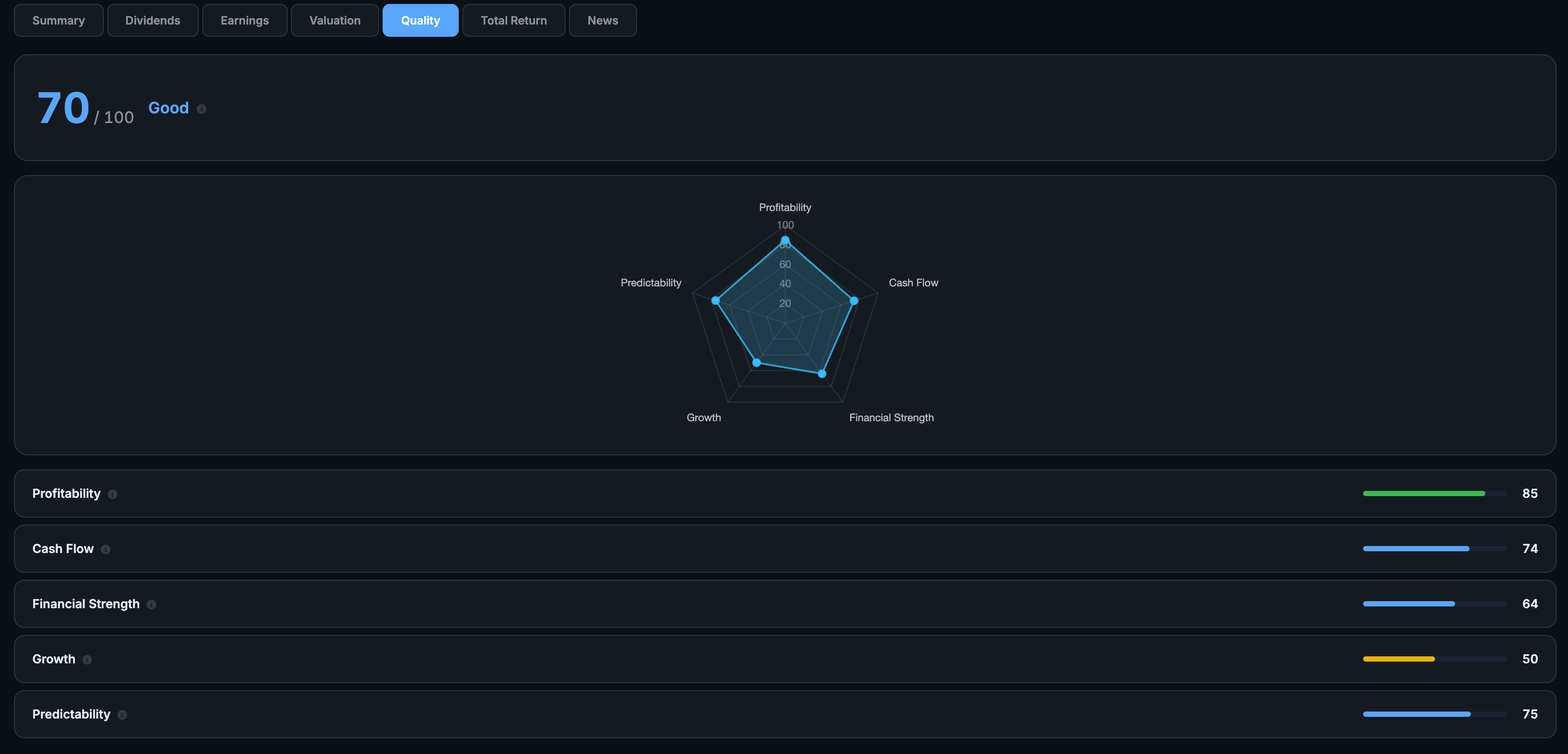Viewport: 1568px width, 754px height.
Task: Expand the Predictability row
Action: (784, 714)
